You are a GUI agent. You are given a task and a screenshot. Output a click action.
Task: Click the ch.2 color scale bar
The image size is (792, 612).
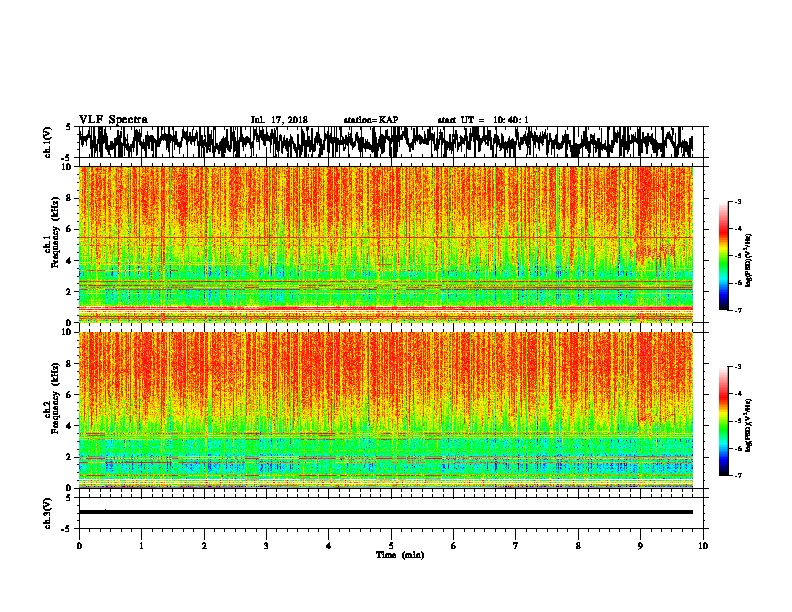tap(724, 421)
